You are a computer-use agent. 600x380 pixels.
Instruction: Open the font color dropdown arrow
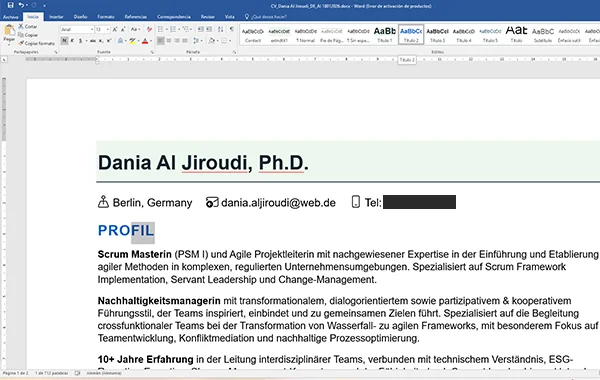(x=151, y=41)
